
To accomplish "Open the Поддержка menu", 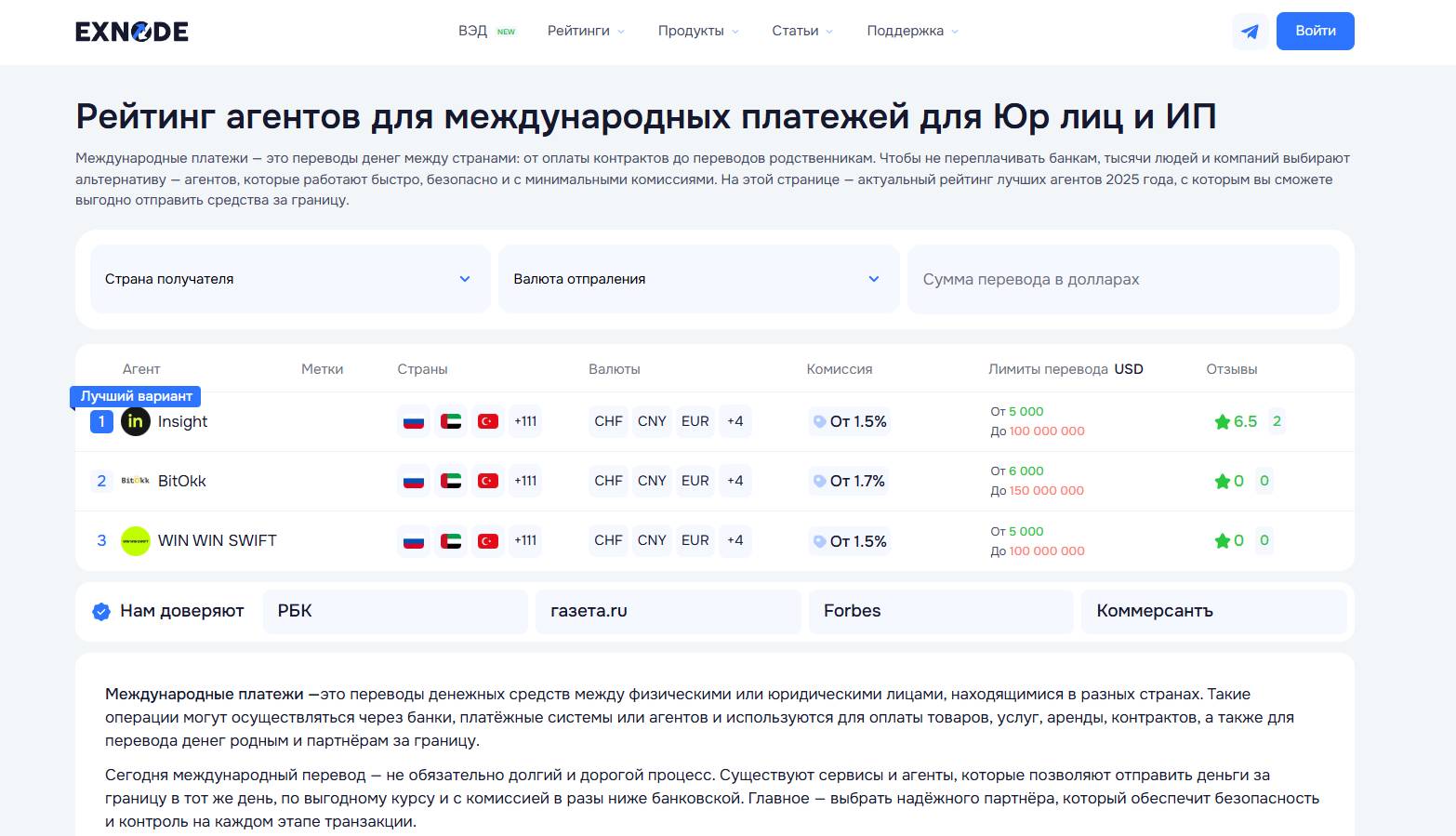I will click(x=912, y=32).
